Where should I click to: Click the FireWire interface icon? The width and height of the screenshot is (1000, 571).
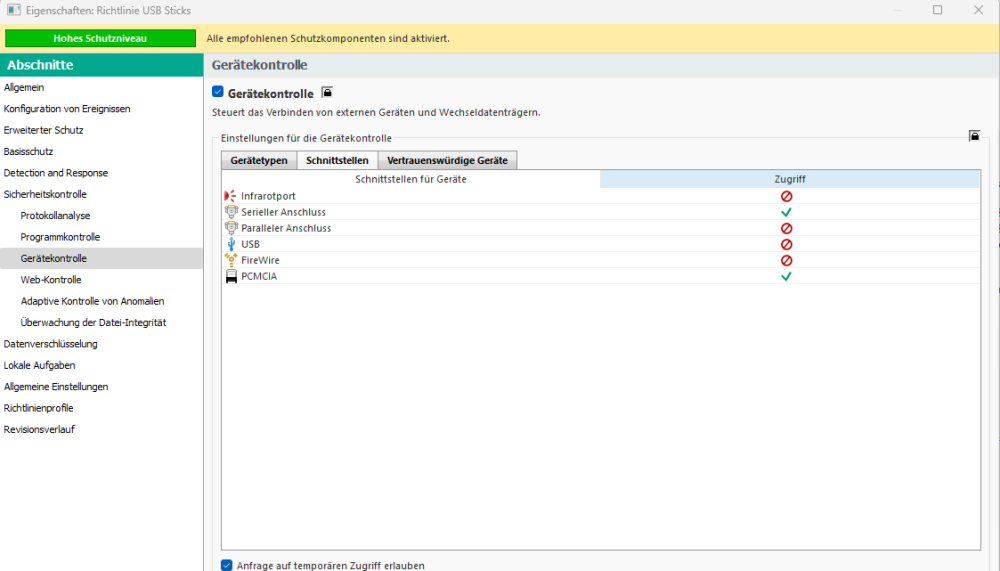[231, 260]
